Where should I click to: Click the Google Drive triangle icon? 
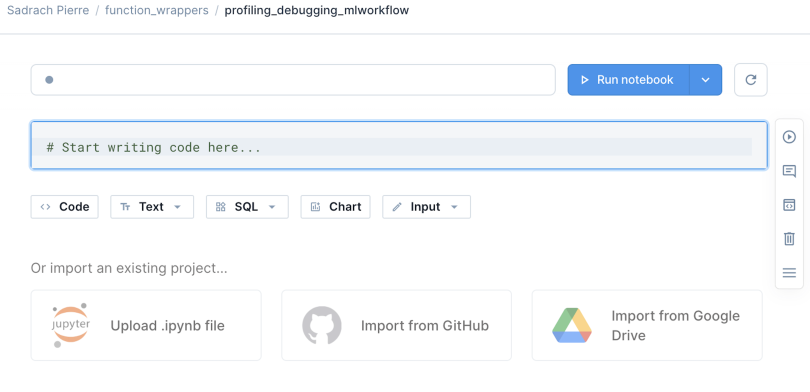click(572, 325)
